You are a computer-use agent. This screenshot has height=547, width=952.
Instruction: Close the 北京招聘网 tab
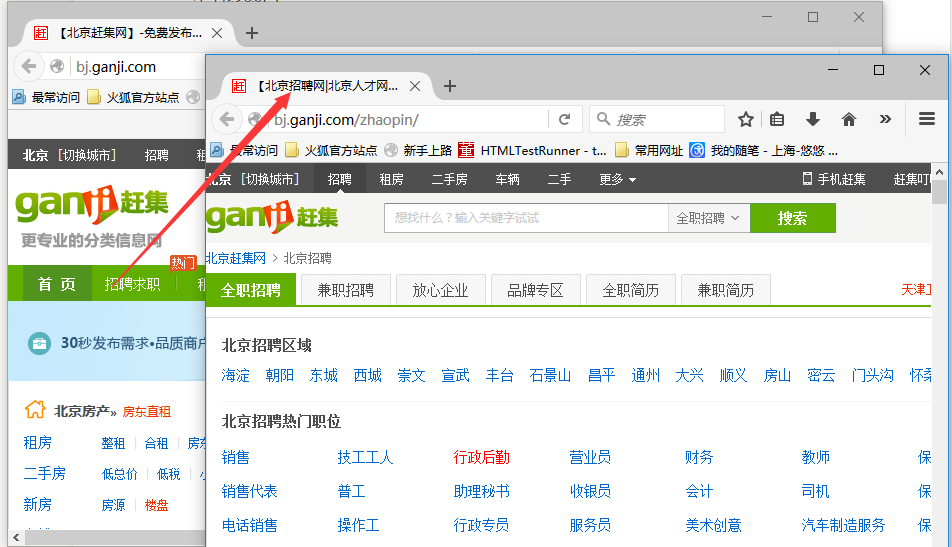(x=415, y=86)
